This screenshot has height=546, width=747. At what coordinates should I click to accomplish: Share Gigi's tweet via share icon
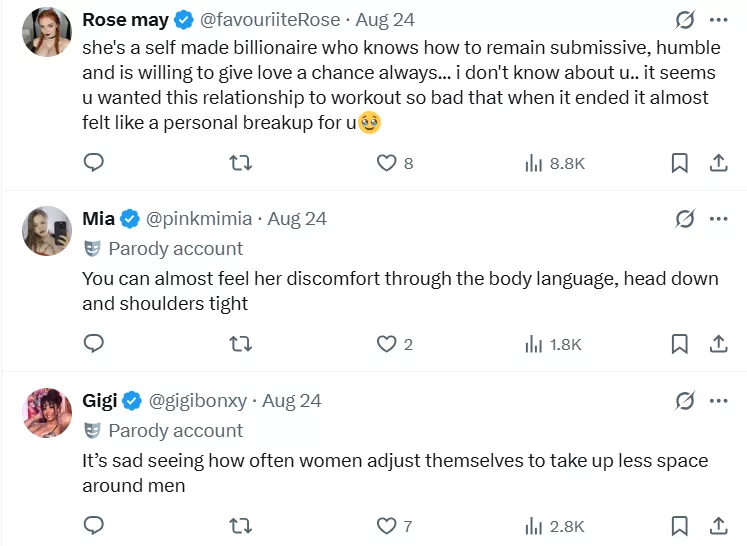tap(718, 526)
